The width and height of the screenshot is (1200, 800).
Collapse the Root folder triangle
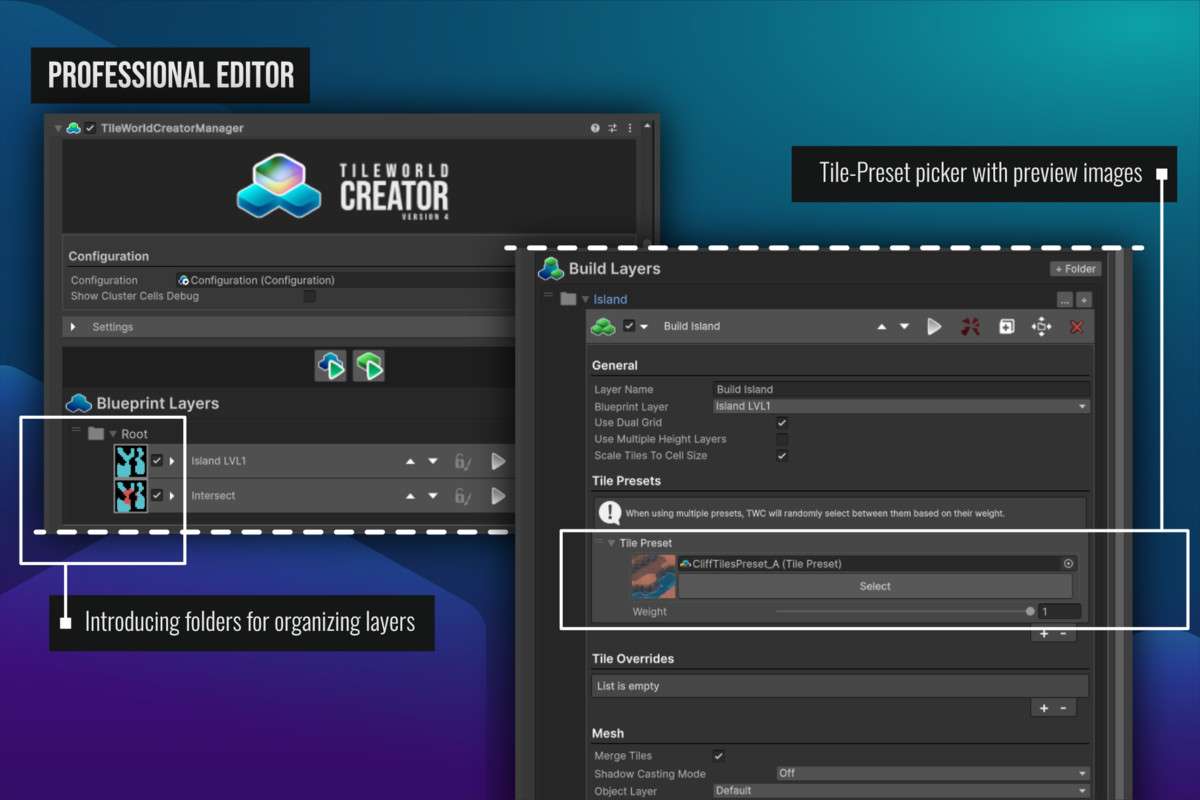tap(113, 434)
